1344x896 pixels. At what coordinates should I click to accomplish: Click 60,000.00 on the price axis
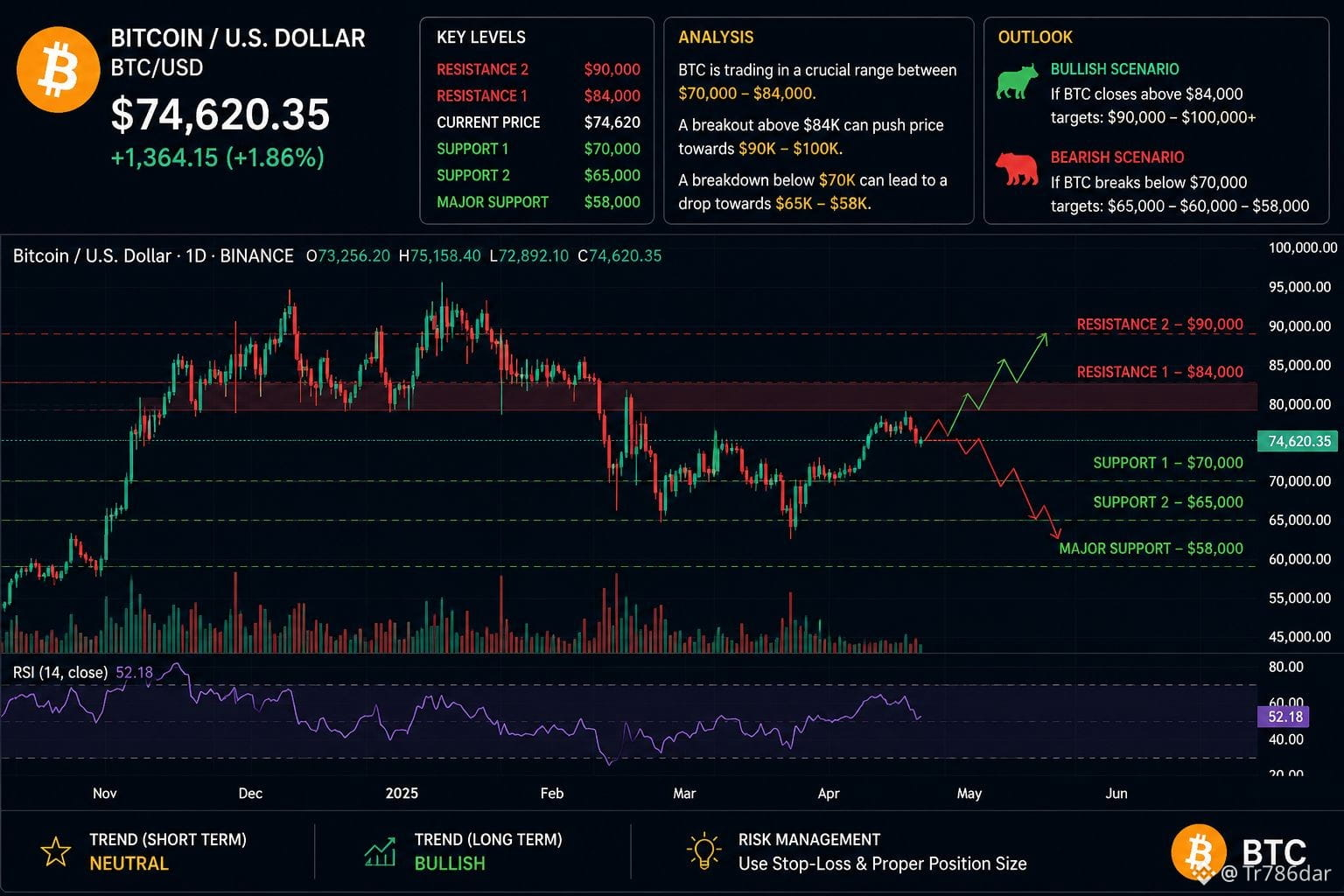click(x=1299, y=559)
